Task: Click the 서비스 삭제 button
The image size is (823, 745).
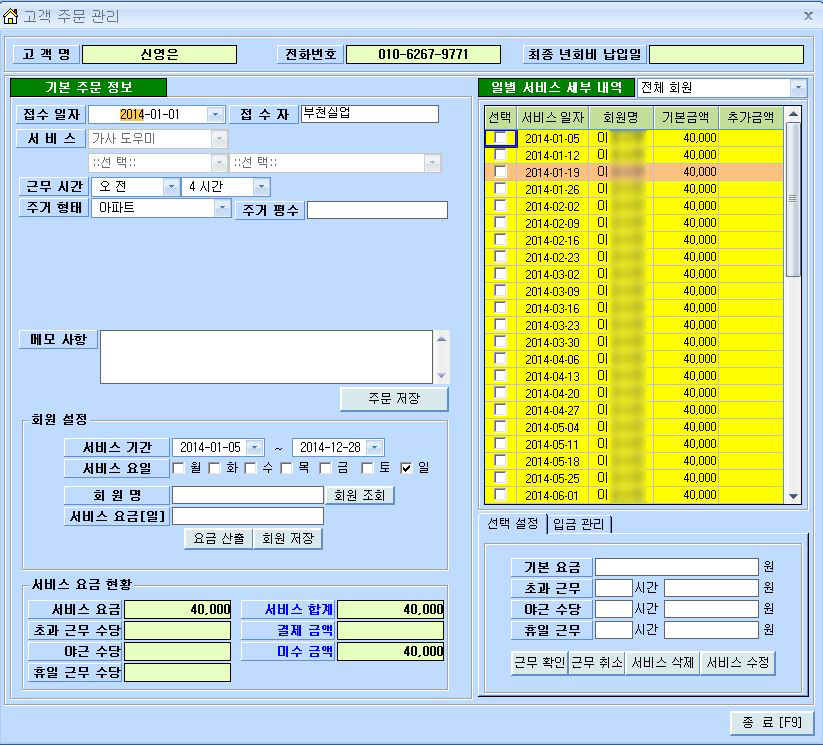Action: 662,663
